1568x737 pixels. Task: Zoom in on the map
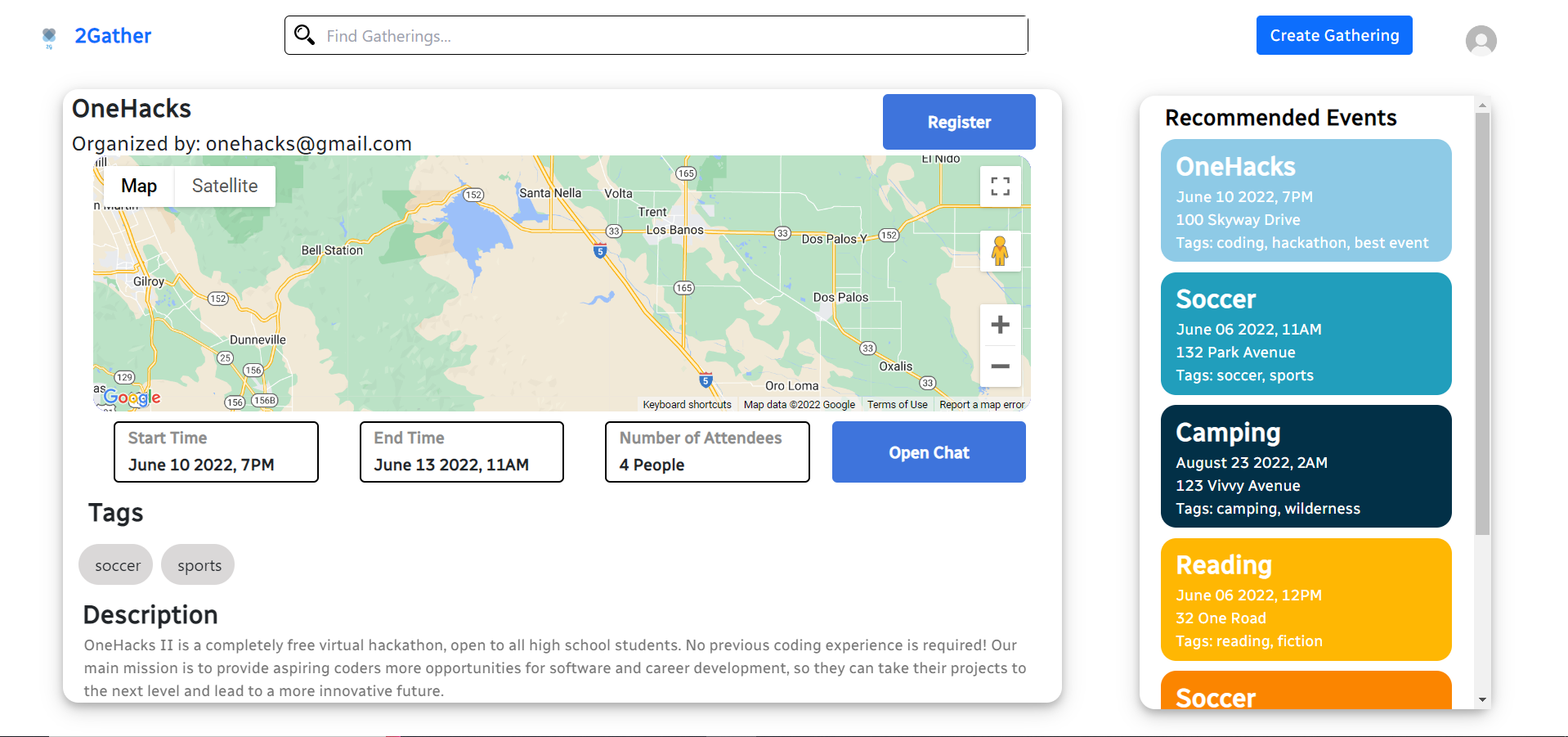coord(1000,325)
